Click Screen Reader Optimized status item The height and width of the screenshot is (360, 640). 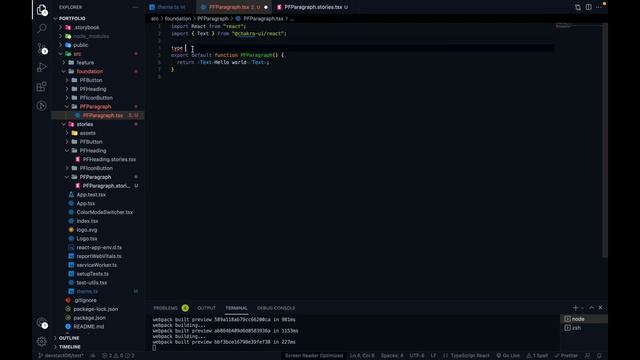pyautogui.click(x=313, y=356)
